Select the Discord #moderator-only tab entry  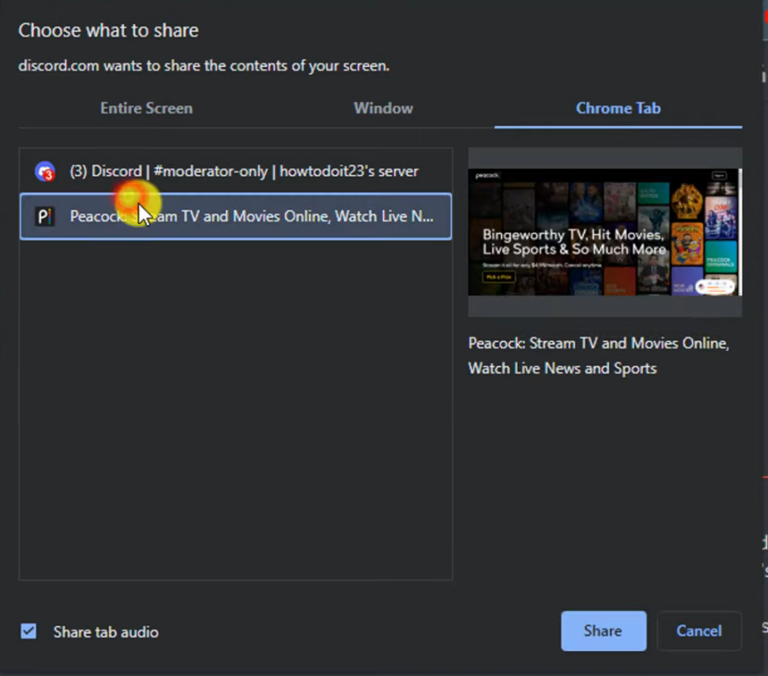pyautogui.click(x=243, y=171)
